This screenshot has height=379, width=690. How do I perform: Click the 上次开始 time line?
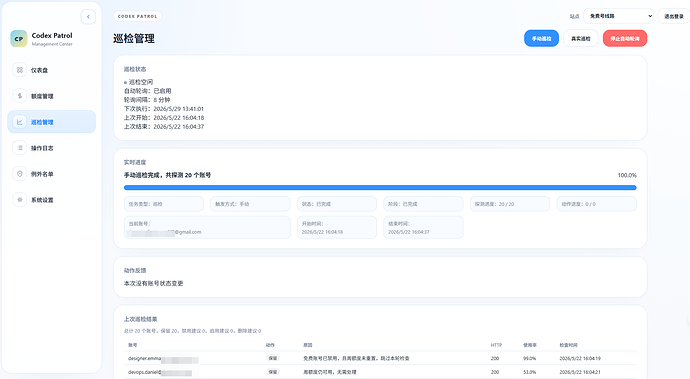coord(164,118)
